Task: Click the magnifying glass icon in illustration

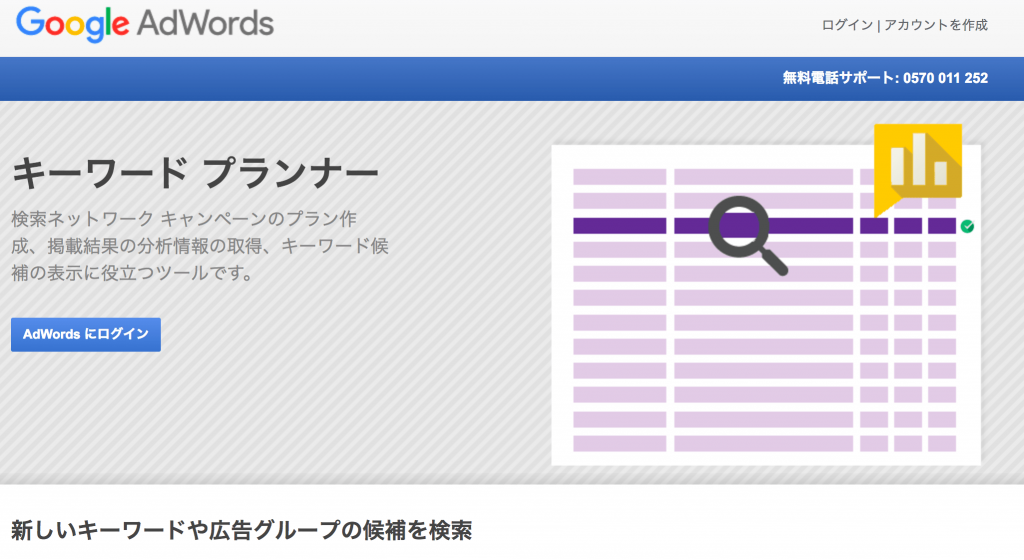Action: [x=746, y=234]
